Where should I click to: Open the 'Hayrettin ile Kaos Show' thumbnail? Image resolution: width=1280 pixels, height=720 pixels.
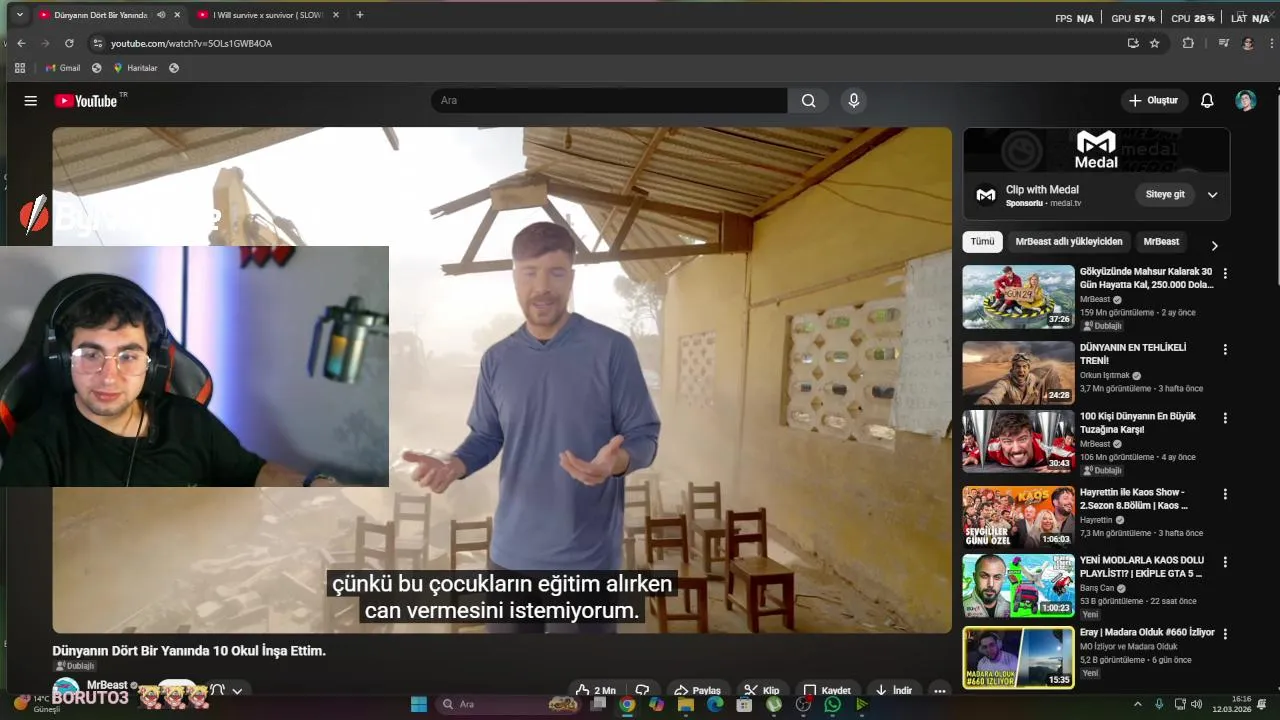tap(1018, 517)
